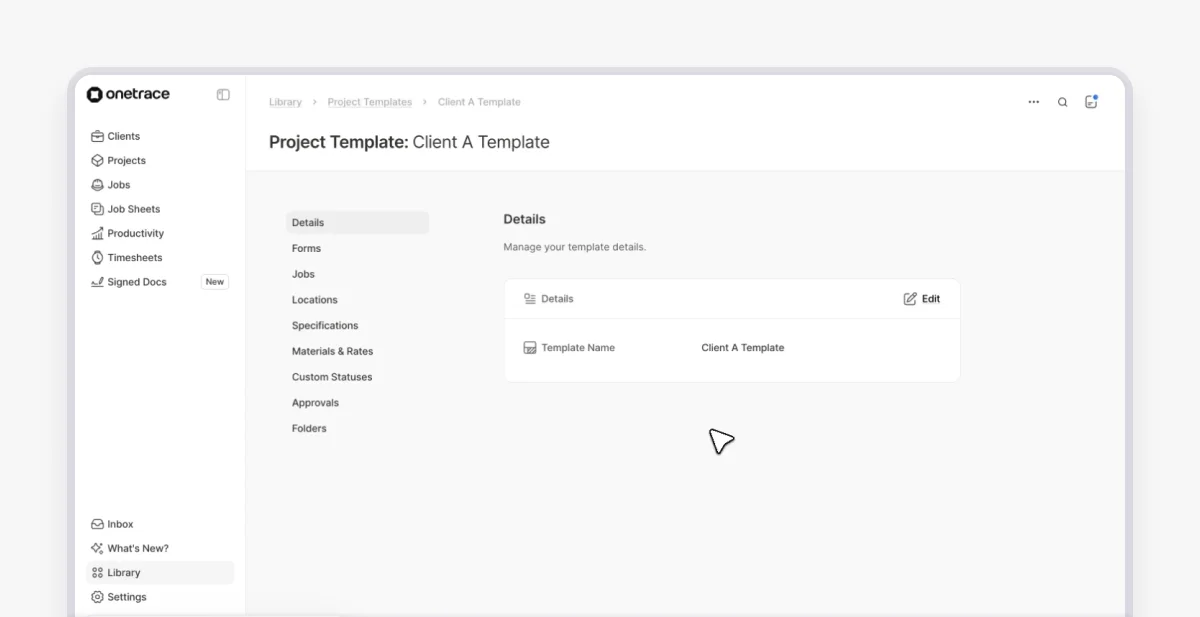Click the Edit button for Details

pyautogui.click(x=921, y=298)
